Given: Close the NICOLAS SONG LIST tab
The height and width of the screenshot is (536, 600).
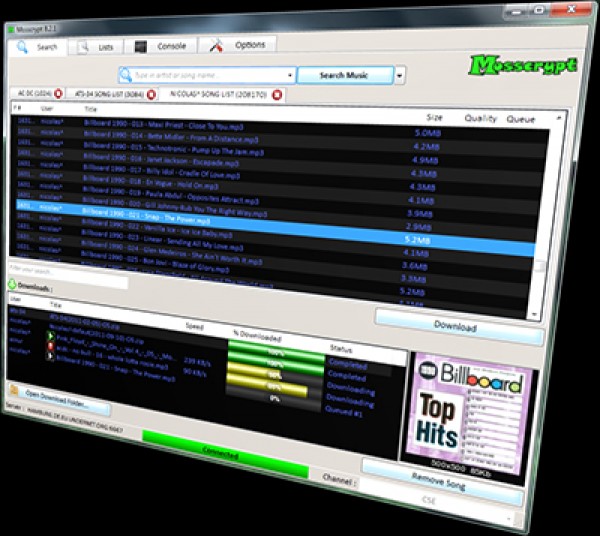Looking at the screenshot, I should [x=277, y=94].
